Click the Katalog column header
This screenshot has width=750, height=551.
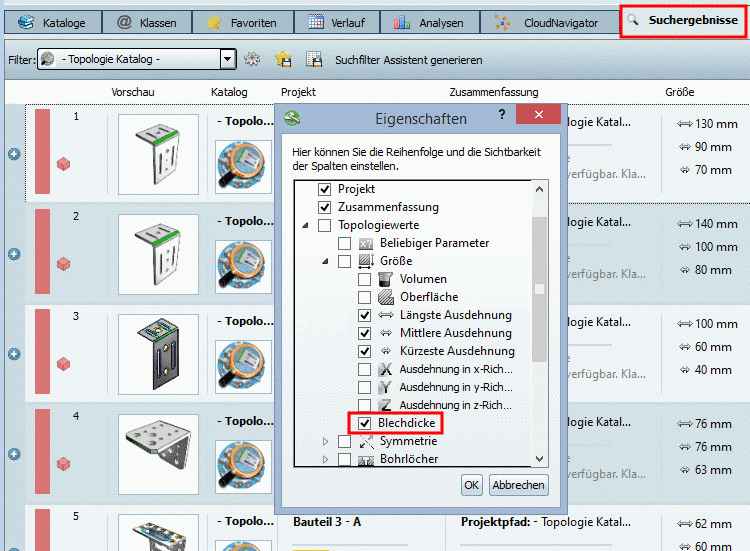pyautogui.click(x=229, y=92)
